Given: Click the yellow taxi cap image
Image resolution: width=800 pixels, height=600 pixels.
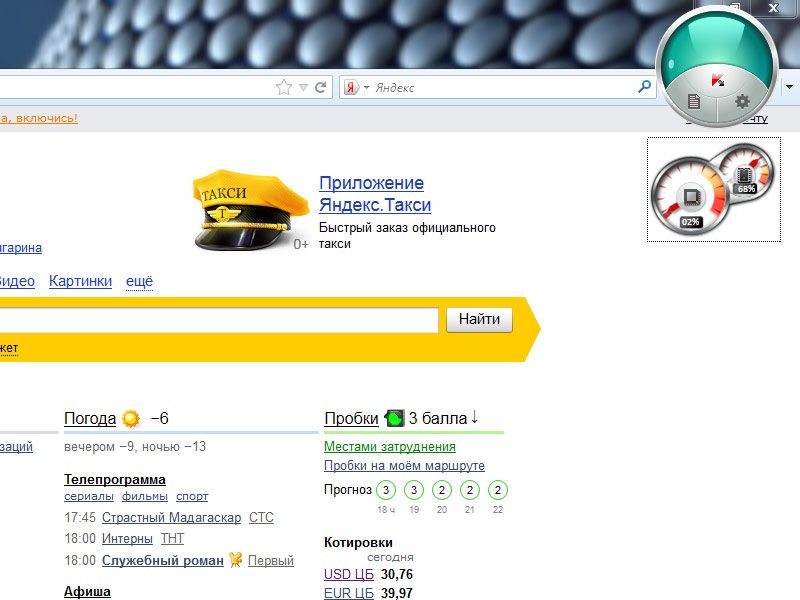Looking at the screenshot, I should coord(251,210).
